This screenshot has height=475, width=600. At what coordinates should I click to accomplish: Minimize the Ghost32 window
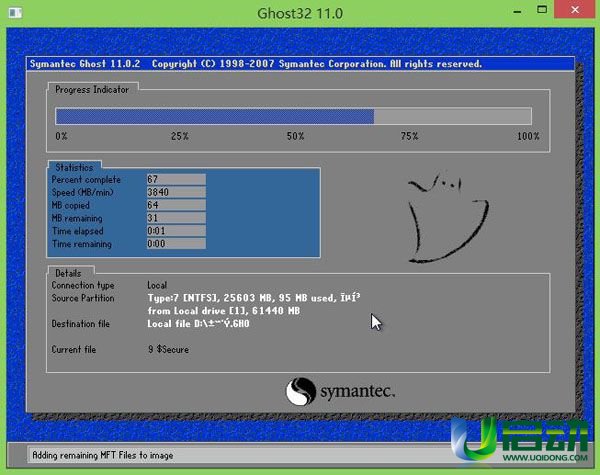tap(508, 14)
